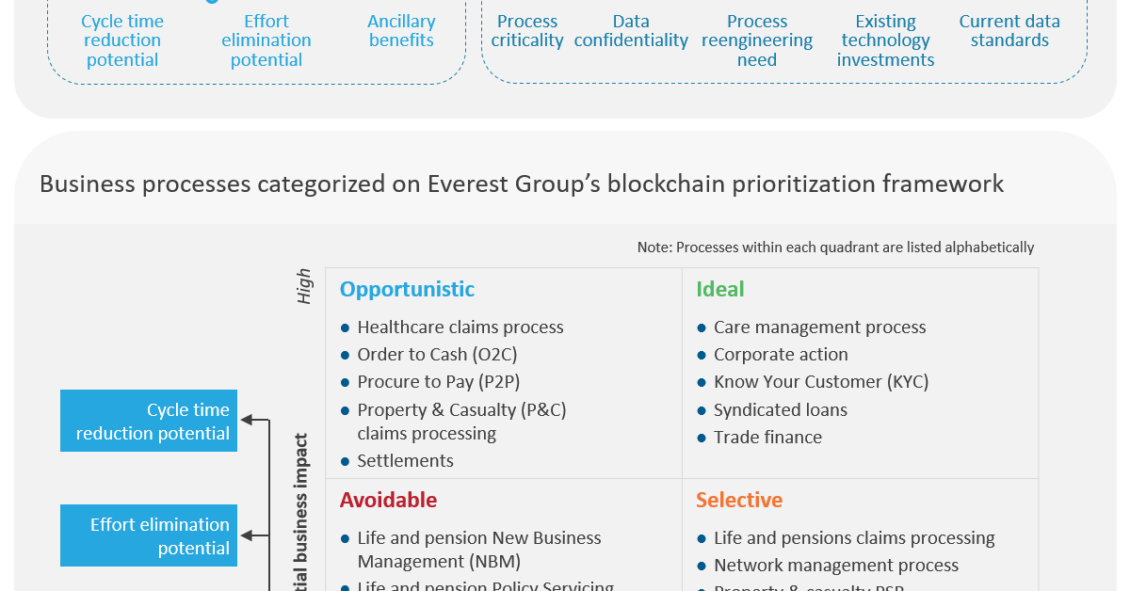The image size is (1130, 591).
Task: Click 'Order to Cash (O2C)' item
Action: tap(437, 355)
